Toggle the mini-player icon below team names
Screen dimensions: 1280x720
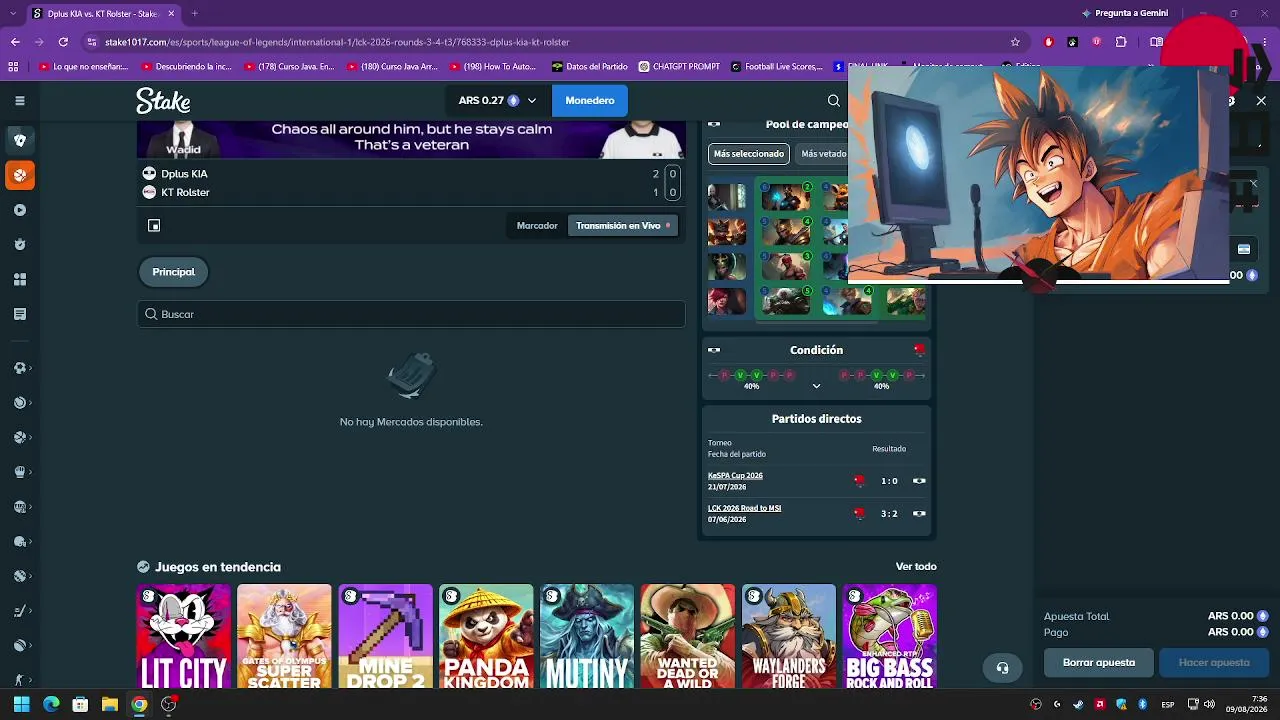[154, 225]
